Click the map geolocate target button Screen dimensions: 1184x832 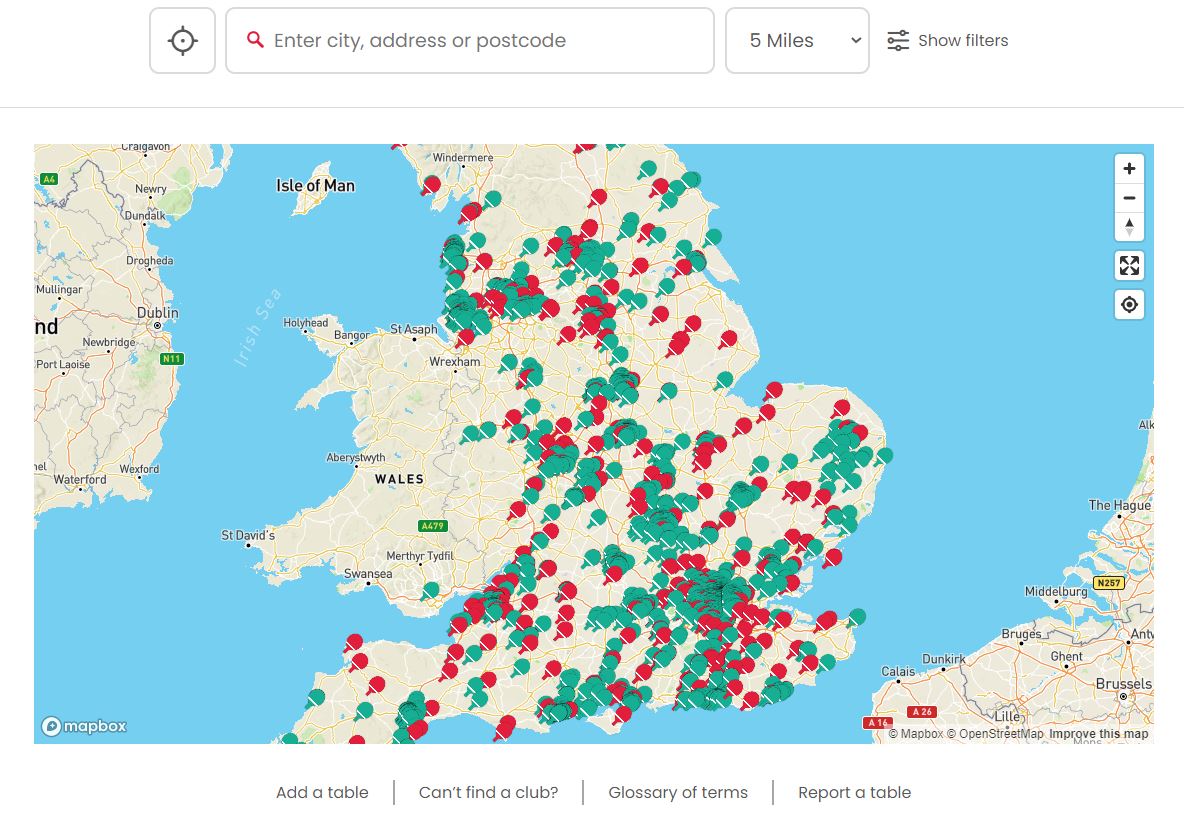tap(1129, 305)
